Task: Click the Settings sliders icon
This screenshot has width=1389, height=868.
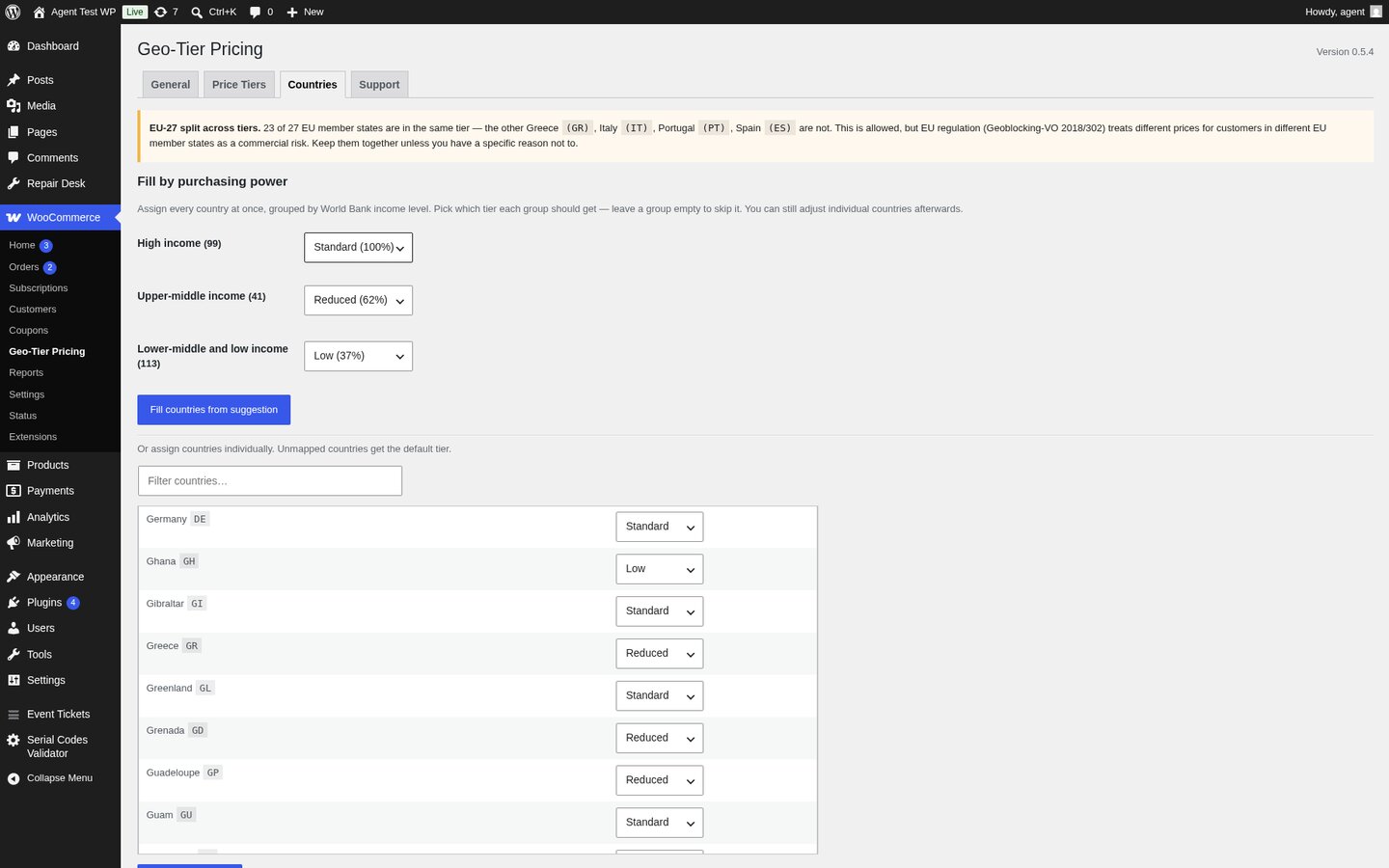Action: point(14,680)
